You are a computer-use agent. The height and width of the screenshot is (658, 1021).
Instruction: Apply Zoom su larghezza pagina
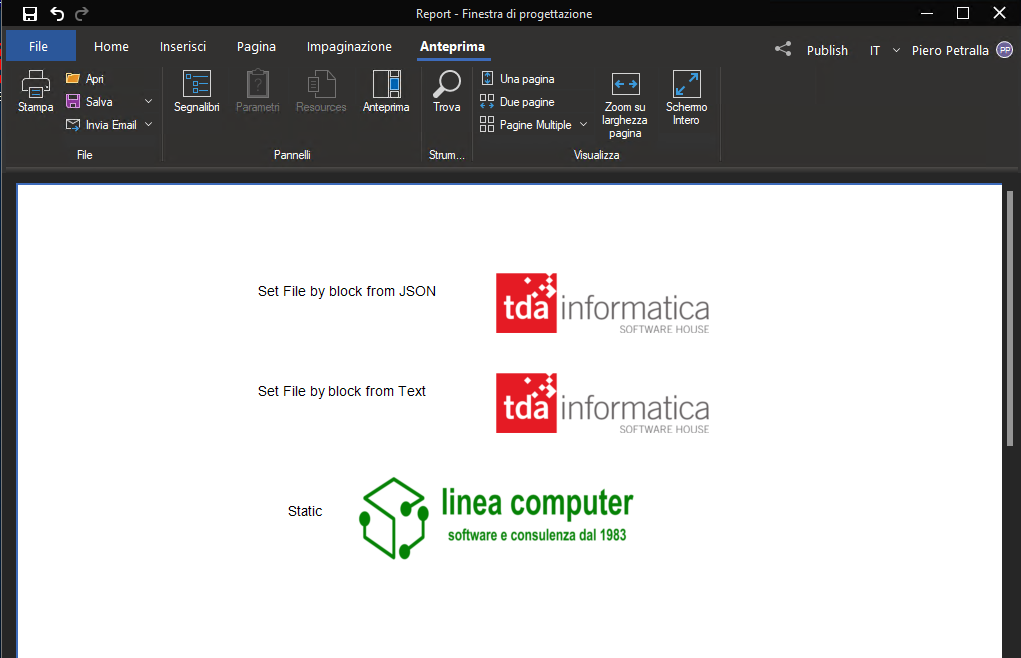pos(625,105)
